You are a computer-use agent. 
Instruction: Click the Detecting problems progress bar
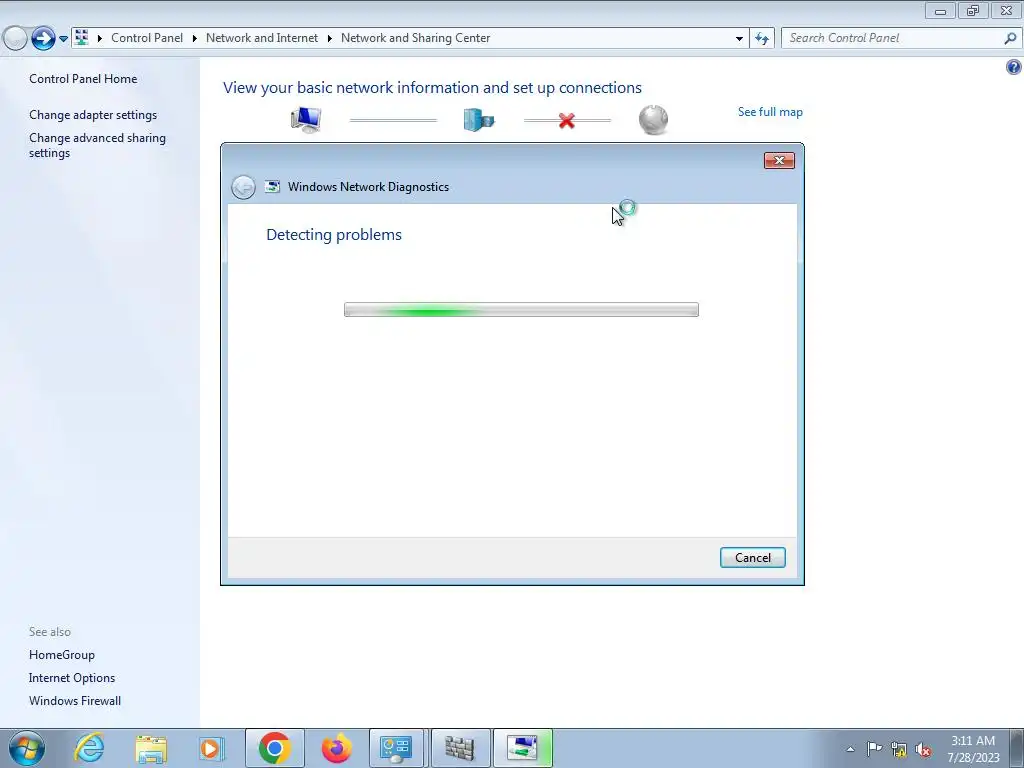521,310
